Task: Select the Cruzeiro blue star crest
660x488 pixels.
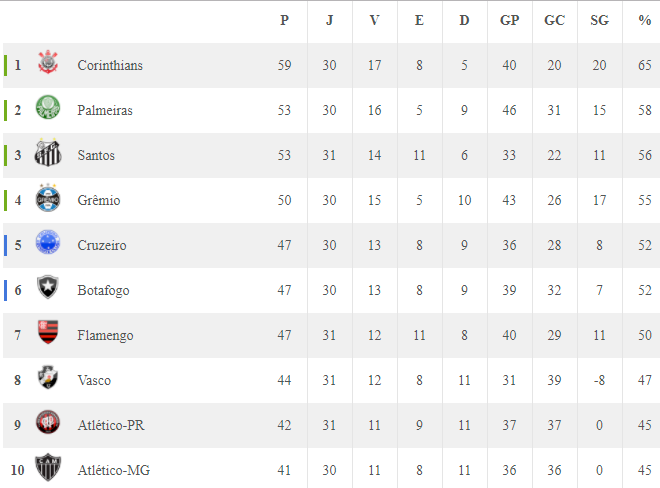Action: 48,242
